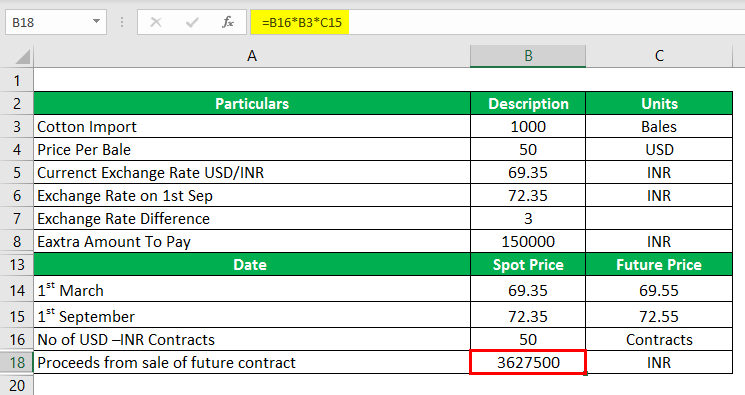Select cell with value 3
745x395 pixels.
528,218
